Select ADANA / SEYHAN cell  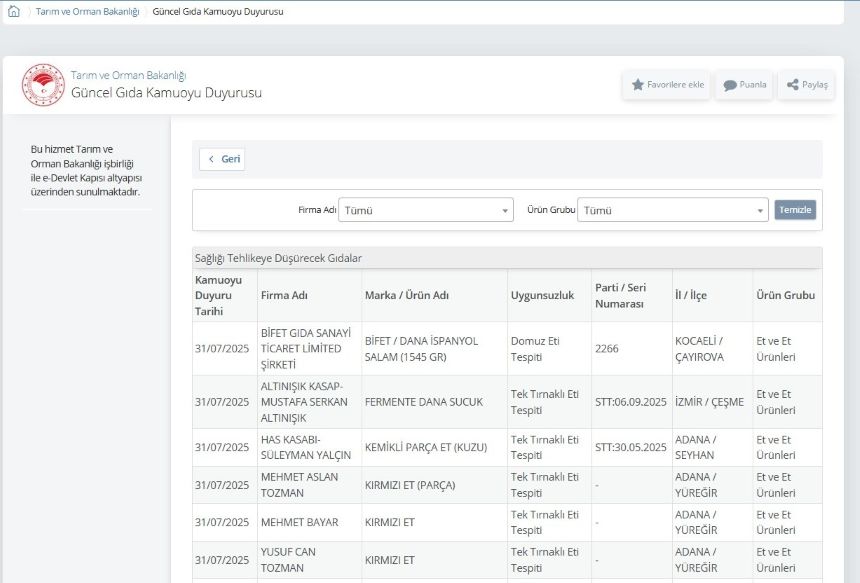[x=712, y=448]
